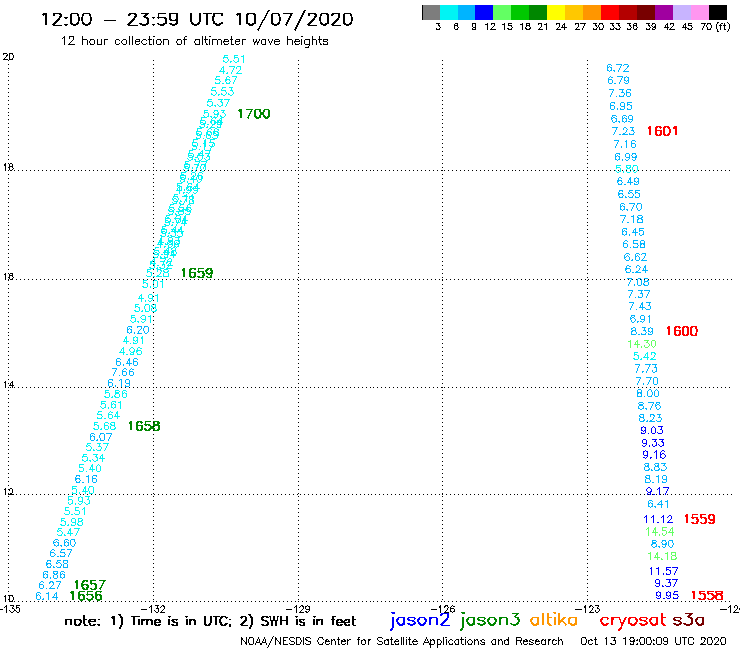This screenshot has height=650, width=740.
Task: Select the red 1600 time marker
Action: pos(681,331)
